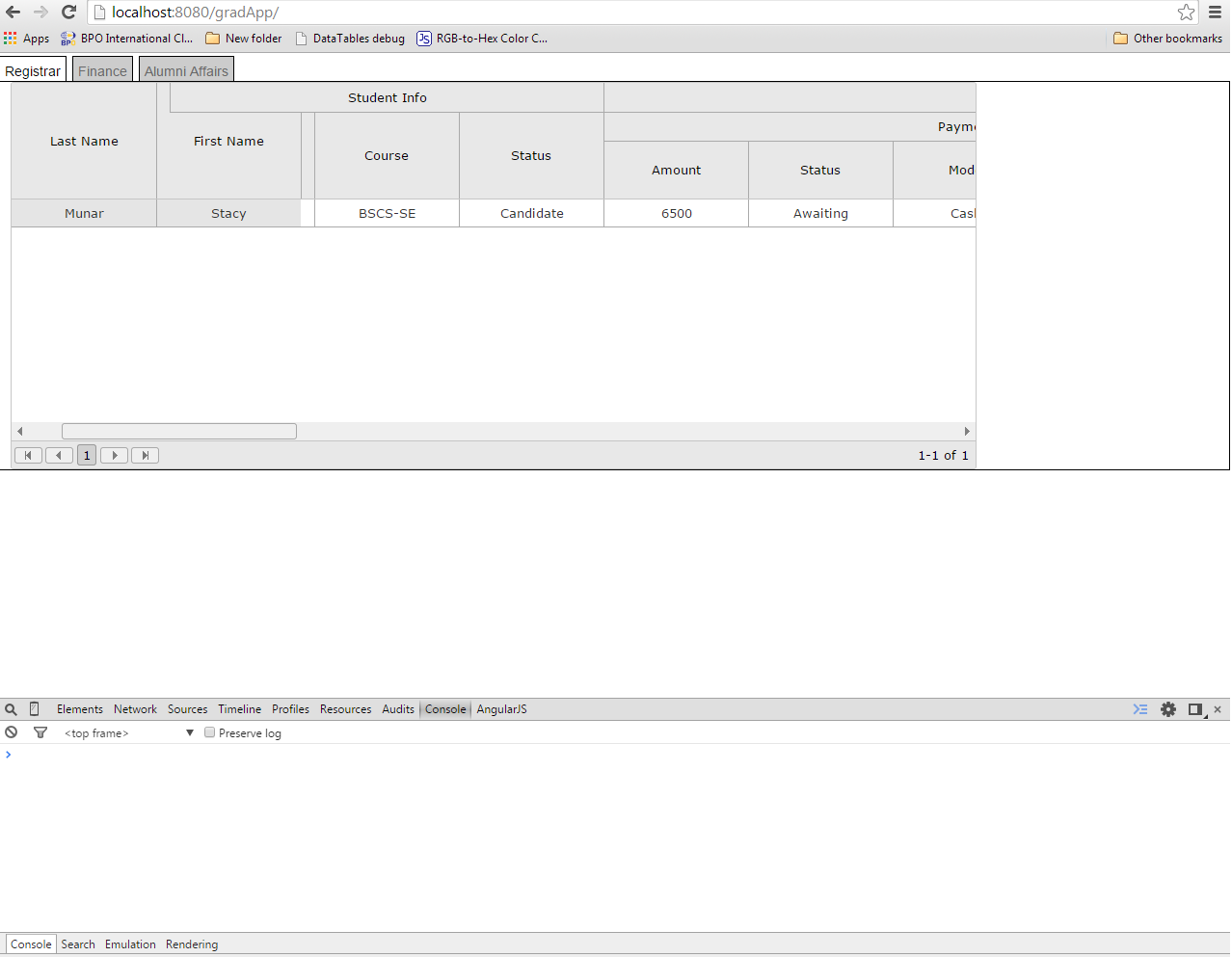The image size is (1232, 957).
Task: Switch to the Finance tab
Action: [102, 70]
